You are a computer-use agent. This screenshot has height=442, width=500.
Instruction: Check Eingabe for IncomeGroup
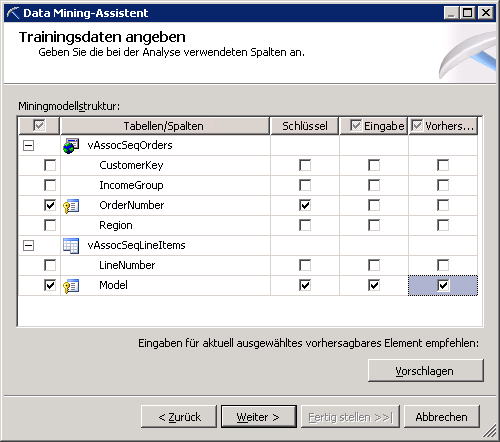[x=374, y=185]
